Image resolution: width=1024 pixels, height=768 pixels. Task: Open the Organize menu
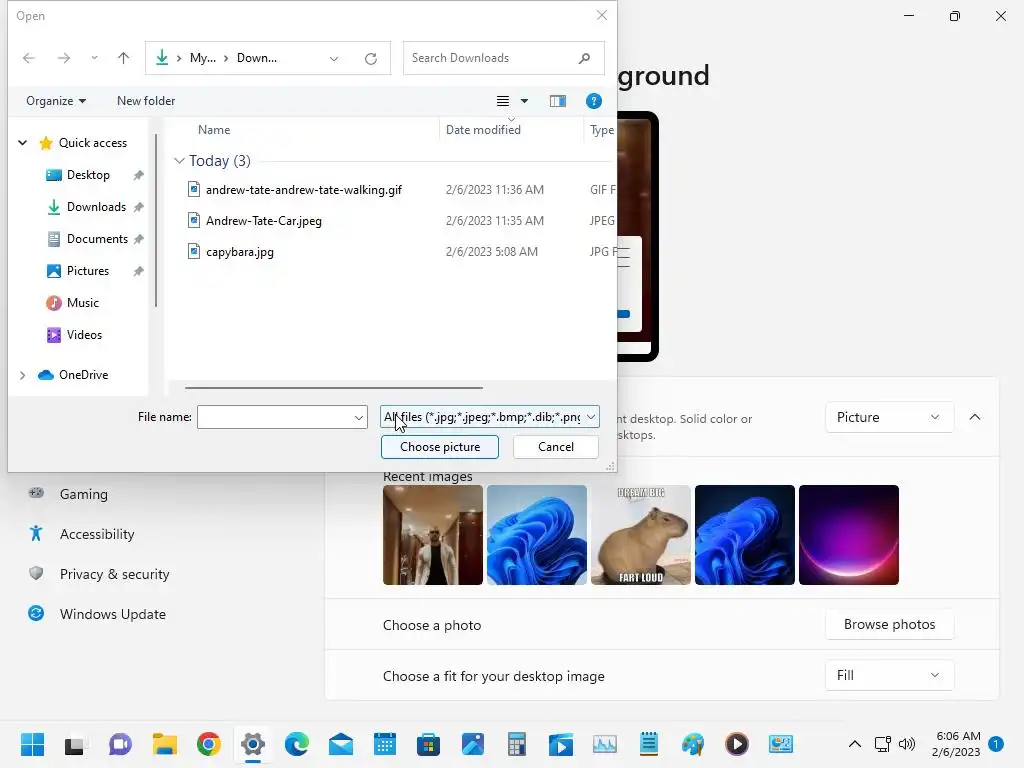coord(56,101)
